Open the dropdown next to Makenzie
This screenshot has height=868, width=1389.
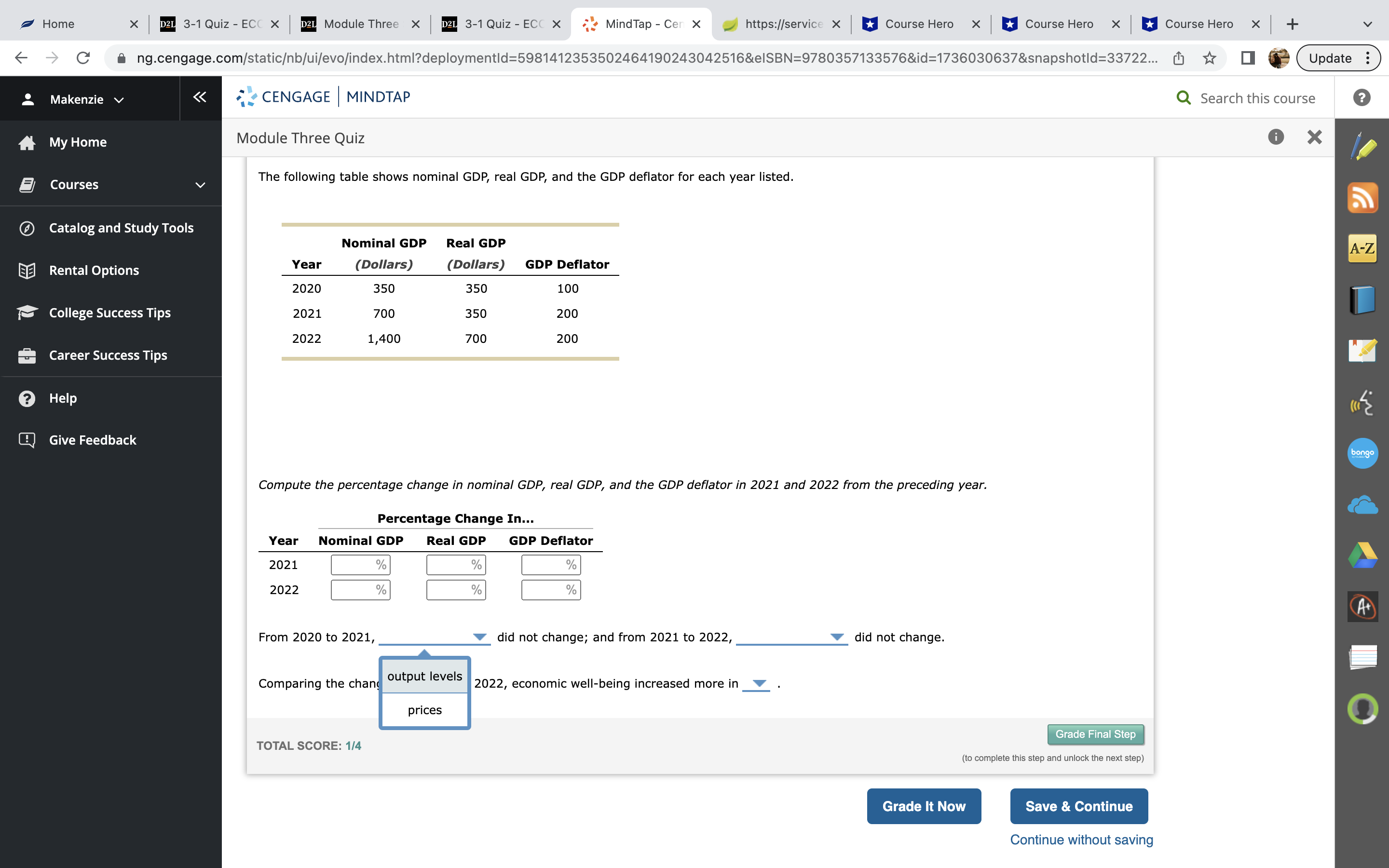click(119, 99)
